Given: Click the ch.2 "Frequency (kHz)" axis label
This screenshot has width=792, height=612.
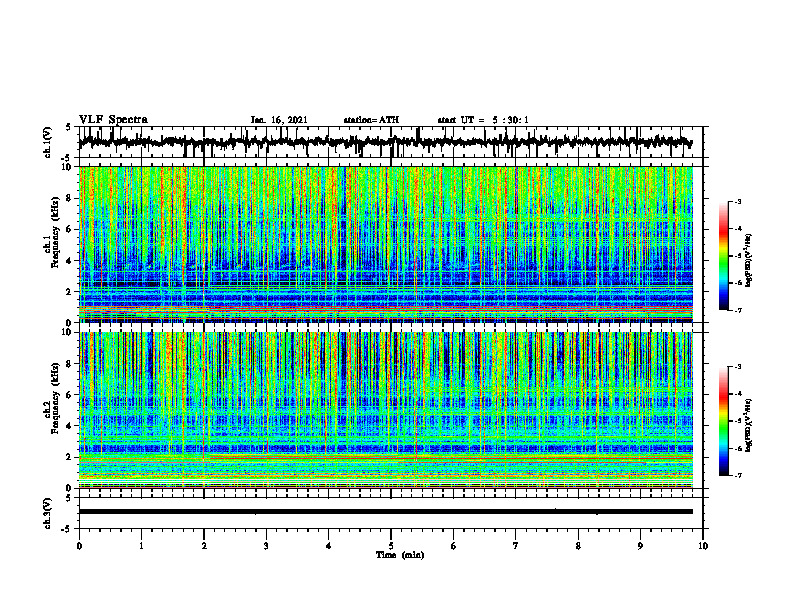Looking at the screenshot, I should pyautogui.click(x=56, y=398).
